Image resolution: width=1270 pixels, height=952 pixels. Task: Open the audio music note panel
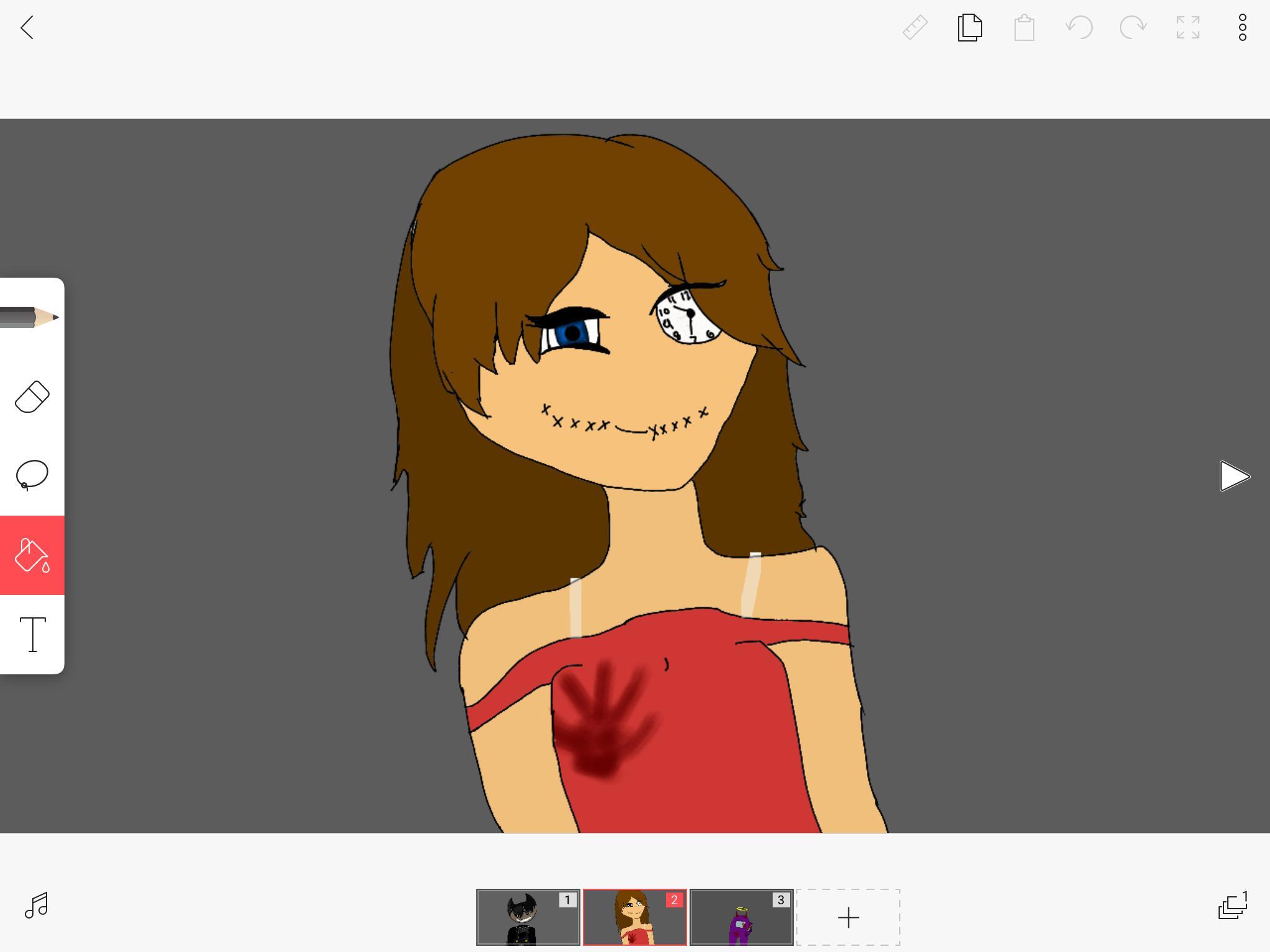tap(37, 906)
